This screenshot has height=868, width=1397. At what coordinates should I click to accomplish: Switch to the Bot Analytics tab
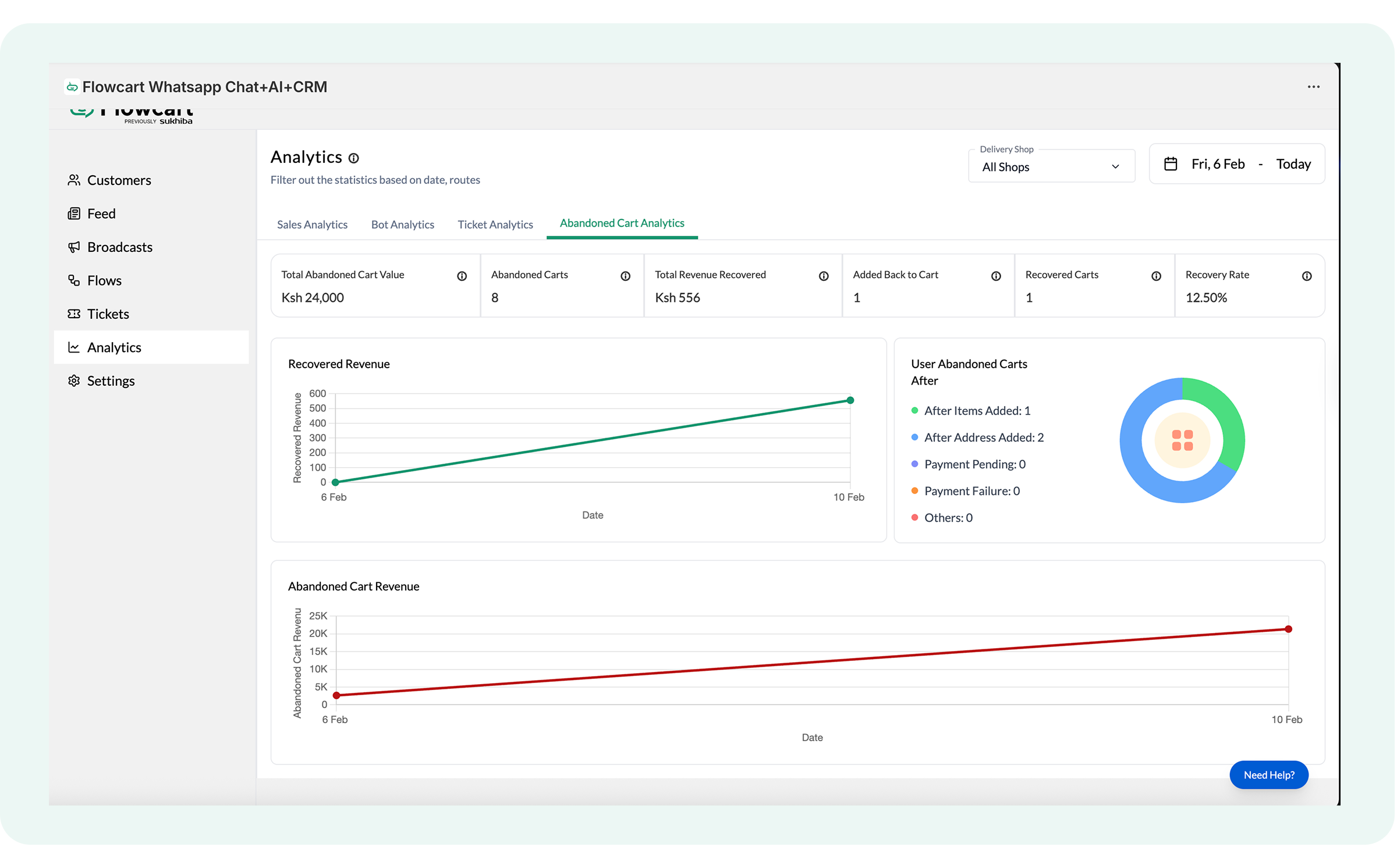pos(402,225)
